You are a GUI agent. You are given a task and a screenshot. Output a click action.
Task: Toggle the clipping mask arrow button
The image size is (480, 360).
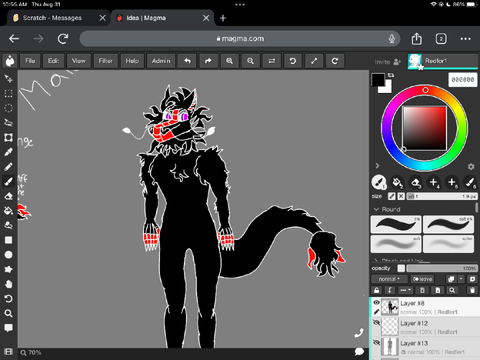tap(390, 290)
